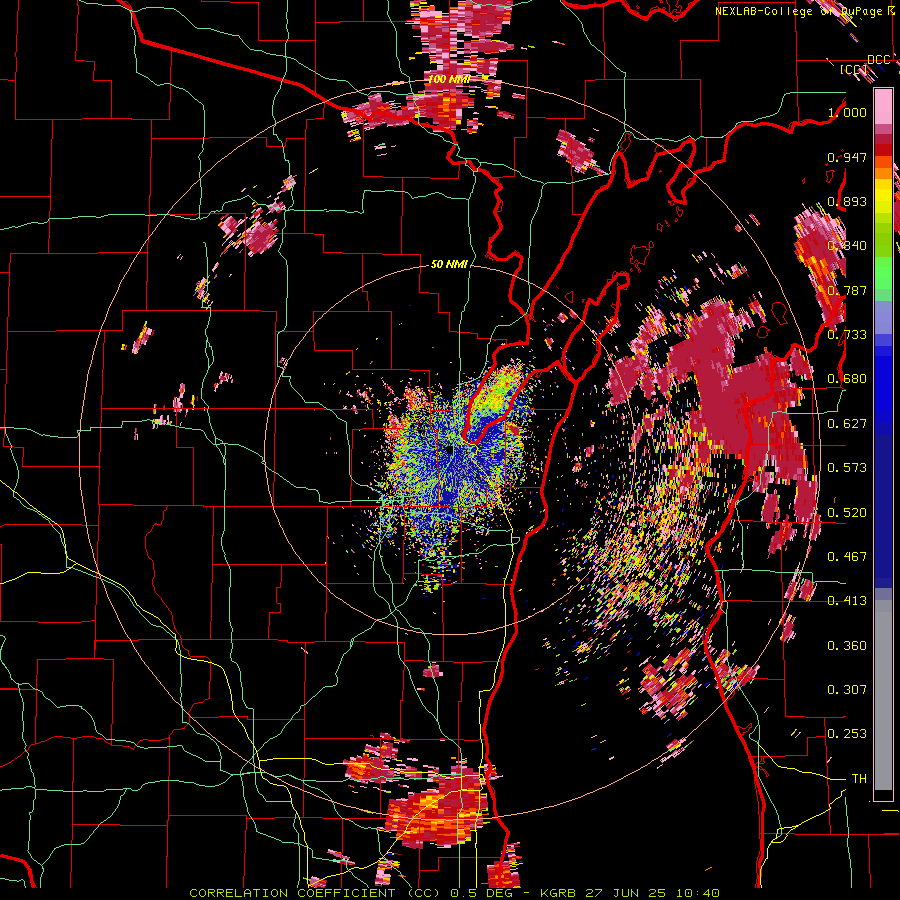Select the 0.520 scale value
The height and width of the screenshot is (900, 900).
(x=847, y=513)
